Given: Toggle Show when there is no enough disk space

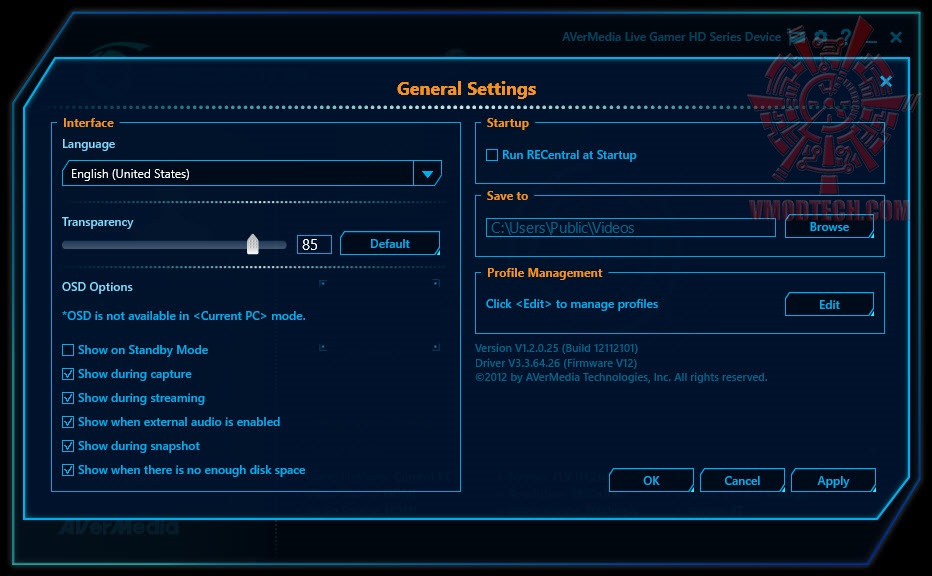Looking at the screenshot, I should 68,470.
